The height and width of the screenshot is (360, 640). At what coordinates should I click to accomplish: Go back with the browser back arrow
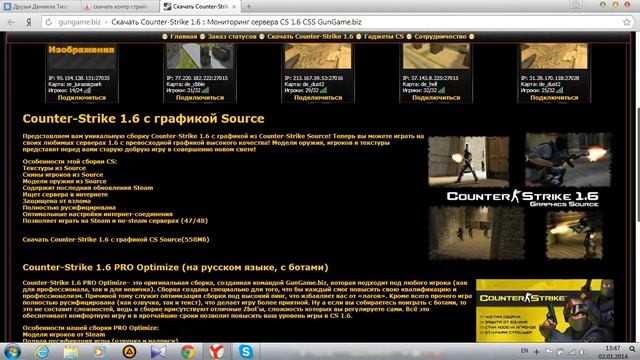11,22
